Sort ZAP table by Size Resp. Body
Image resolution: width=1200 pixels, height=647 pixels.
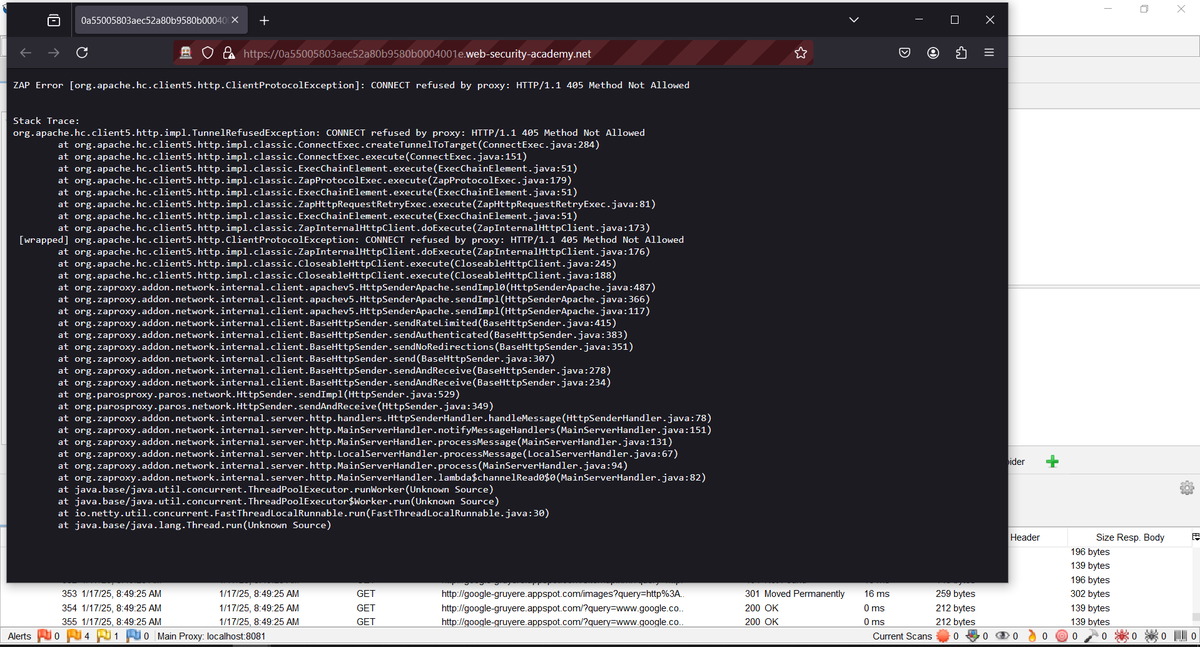[1130, 537]
